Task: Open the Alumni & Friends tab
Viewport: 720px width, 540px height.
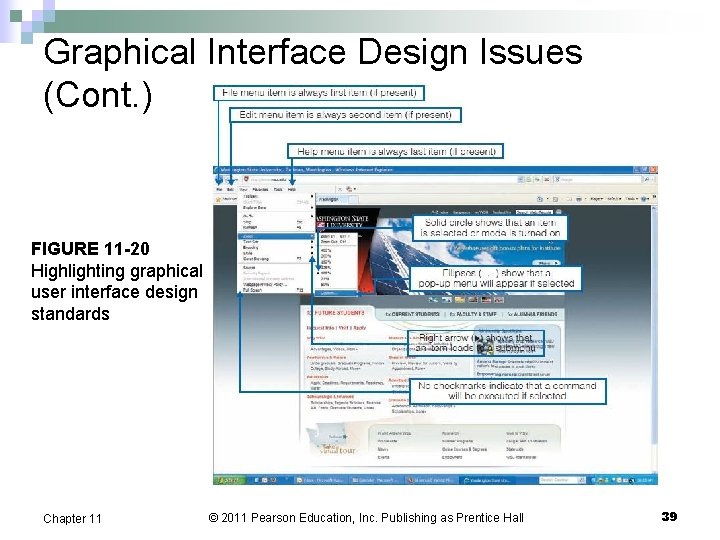Action: point(532,314)
